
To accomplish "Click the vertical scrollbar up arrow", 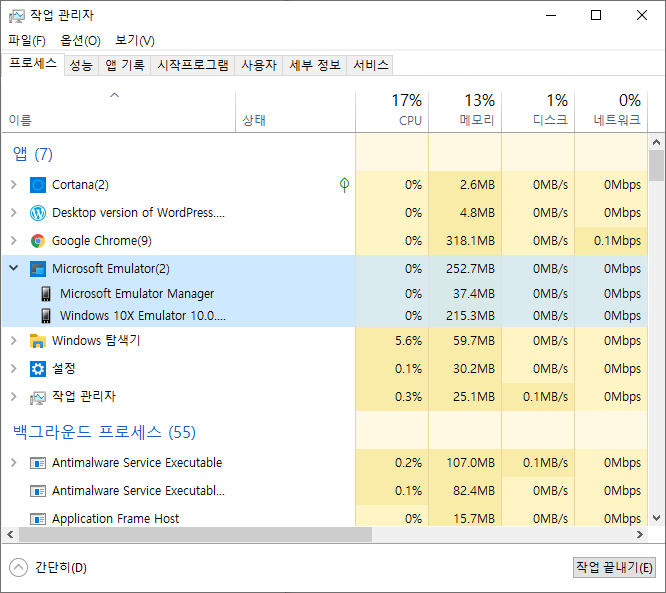I will pyautogui.click(x=657, y=142).
